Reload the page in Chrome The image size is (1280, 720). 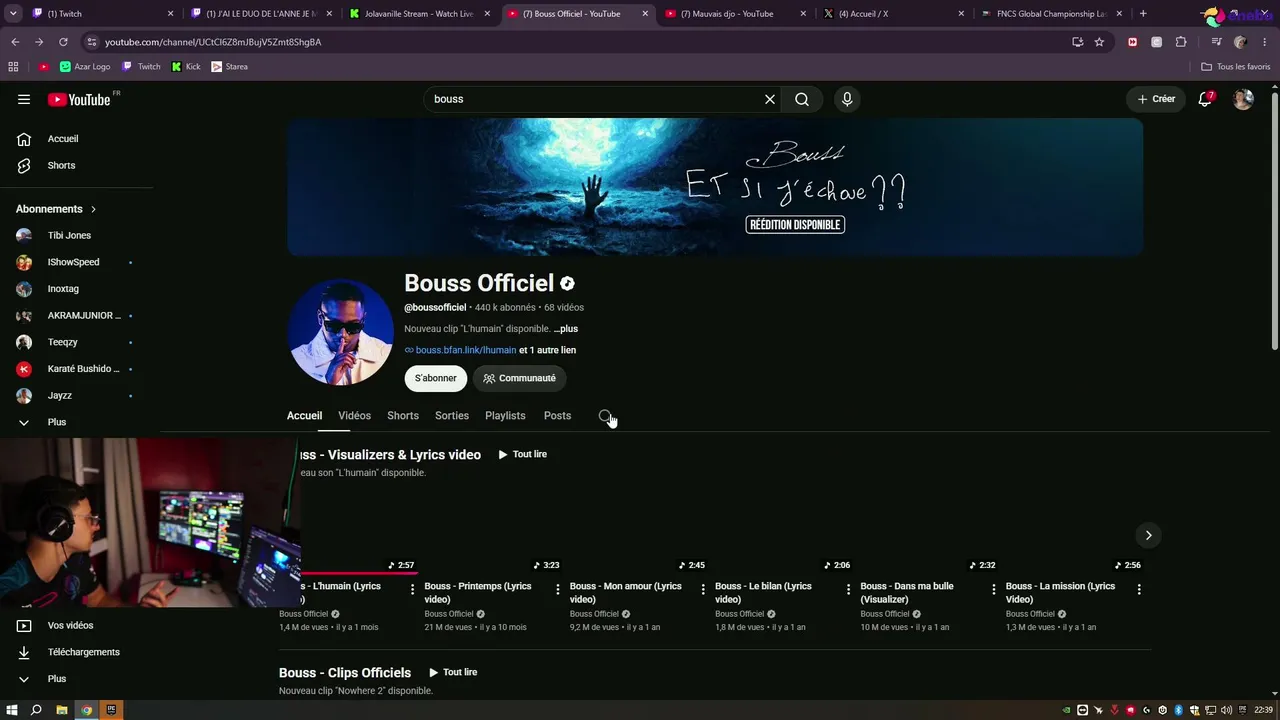point(63,42)
